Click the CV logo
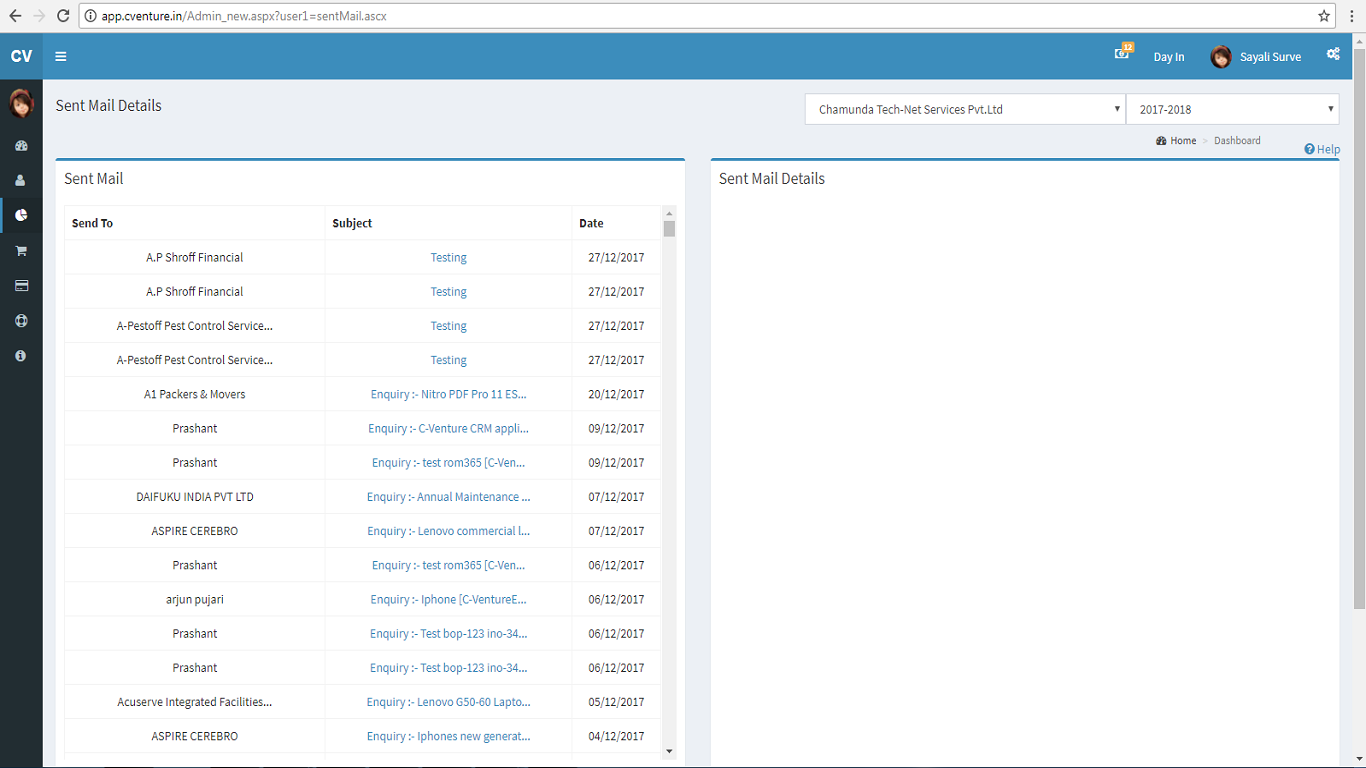Screen dimensions: 1366x768 [x=21, y=56]
